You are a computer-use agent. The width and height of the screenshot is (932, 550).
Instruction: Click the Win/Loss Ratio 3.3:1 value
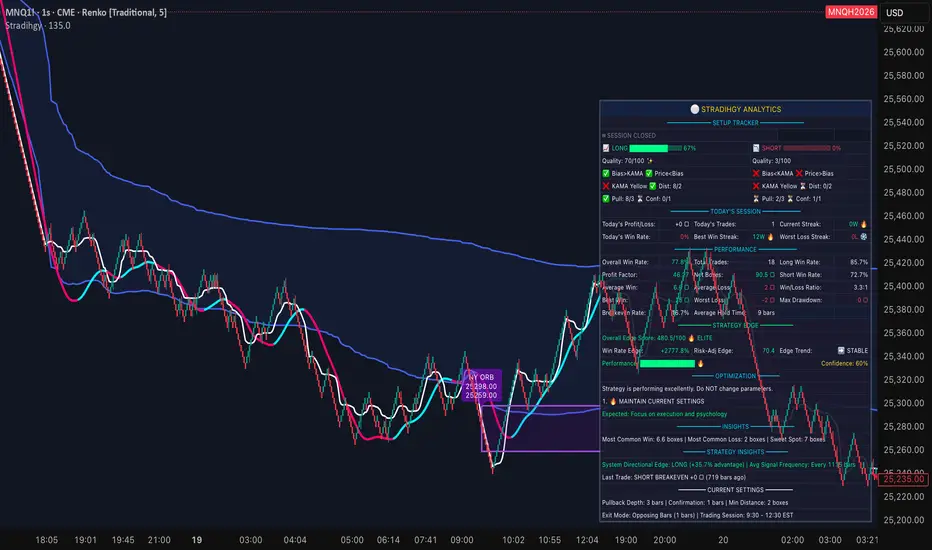click(x=861, y=287)
